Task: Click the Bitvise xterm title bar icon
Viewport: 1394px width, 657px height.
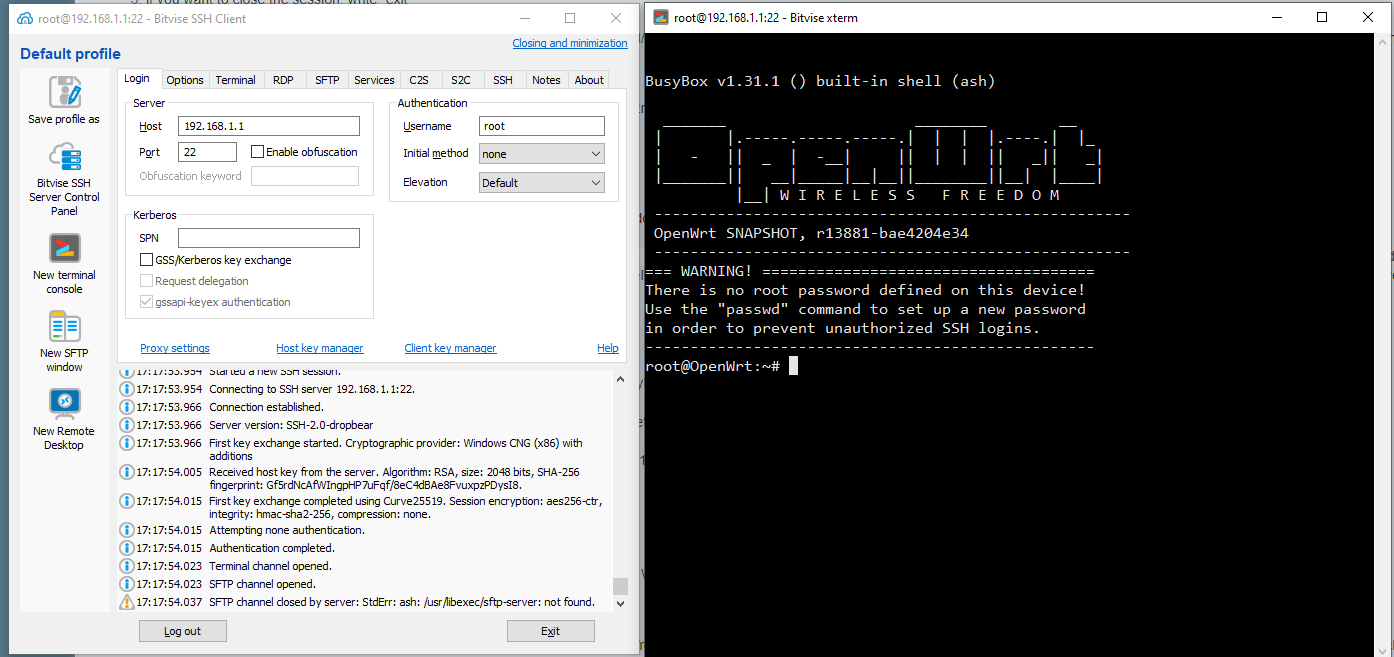Action: pyautogui.click(x=660, y=17)
